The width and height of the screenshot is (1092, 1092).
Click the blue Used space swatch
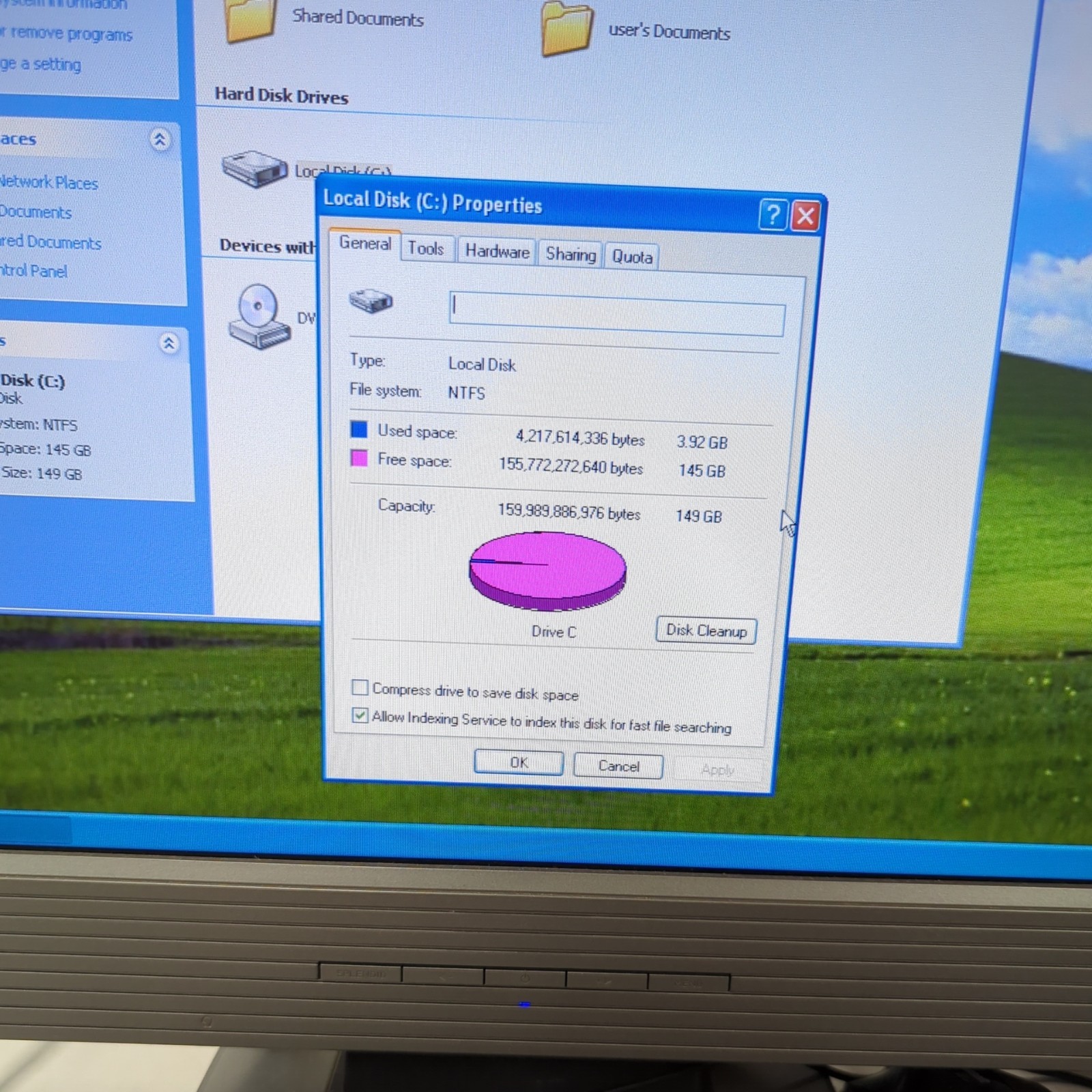[358, 429]
